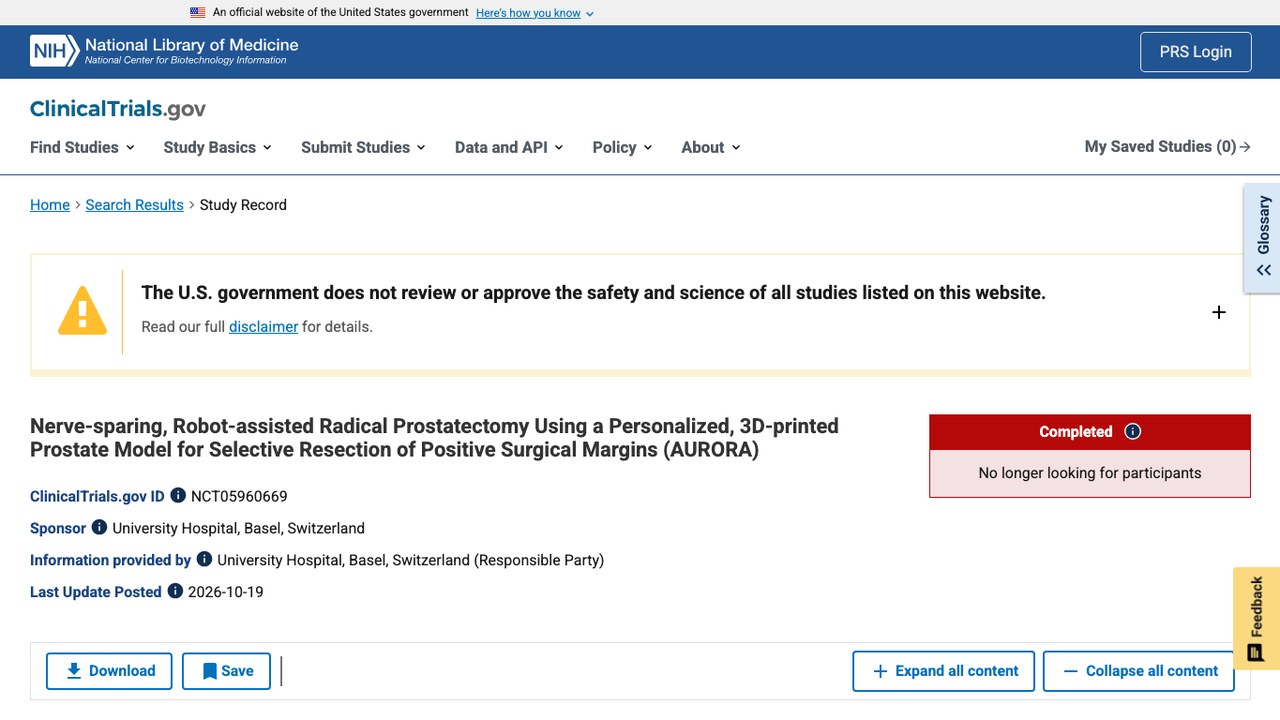The height and width of the screenshot is (720, 1280).
Task: Click Collapse all content button
Action: 1139,671
